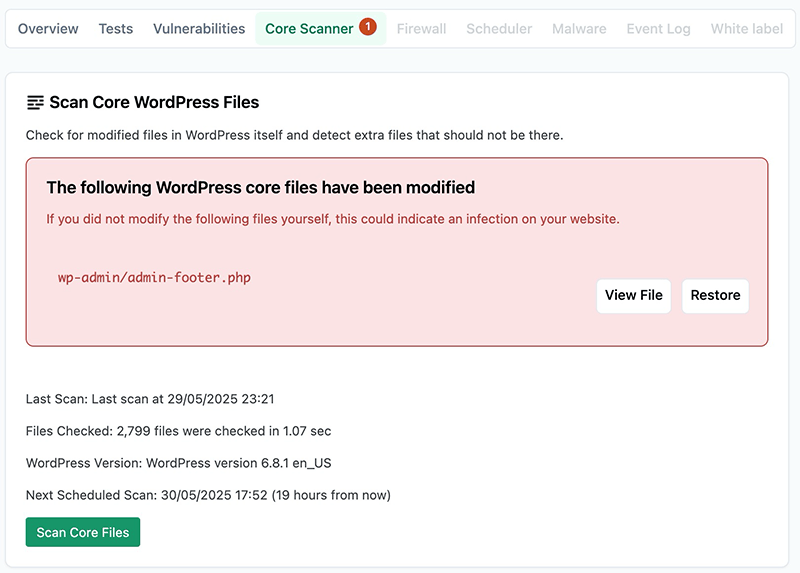The width and height of the screenshot is (800, 573).
Task: Restore the modified admin-footer.php file
Action: [x=715, y=295]
